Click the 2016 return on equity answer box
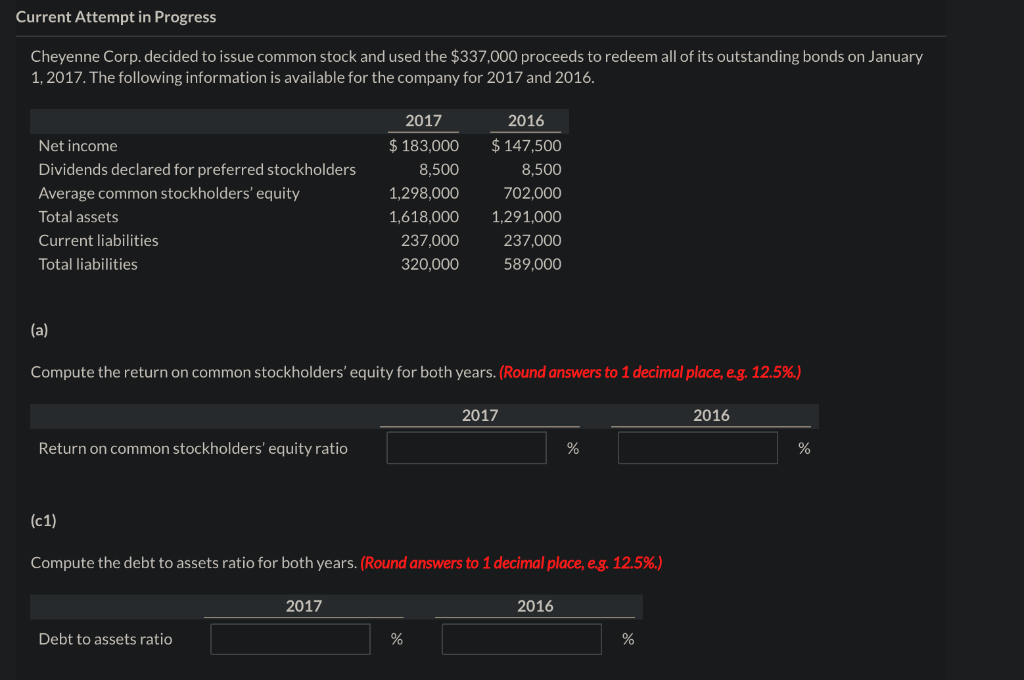The height and width of the screenshot is (680, 1024). pos(697,447)
